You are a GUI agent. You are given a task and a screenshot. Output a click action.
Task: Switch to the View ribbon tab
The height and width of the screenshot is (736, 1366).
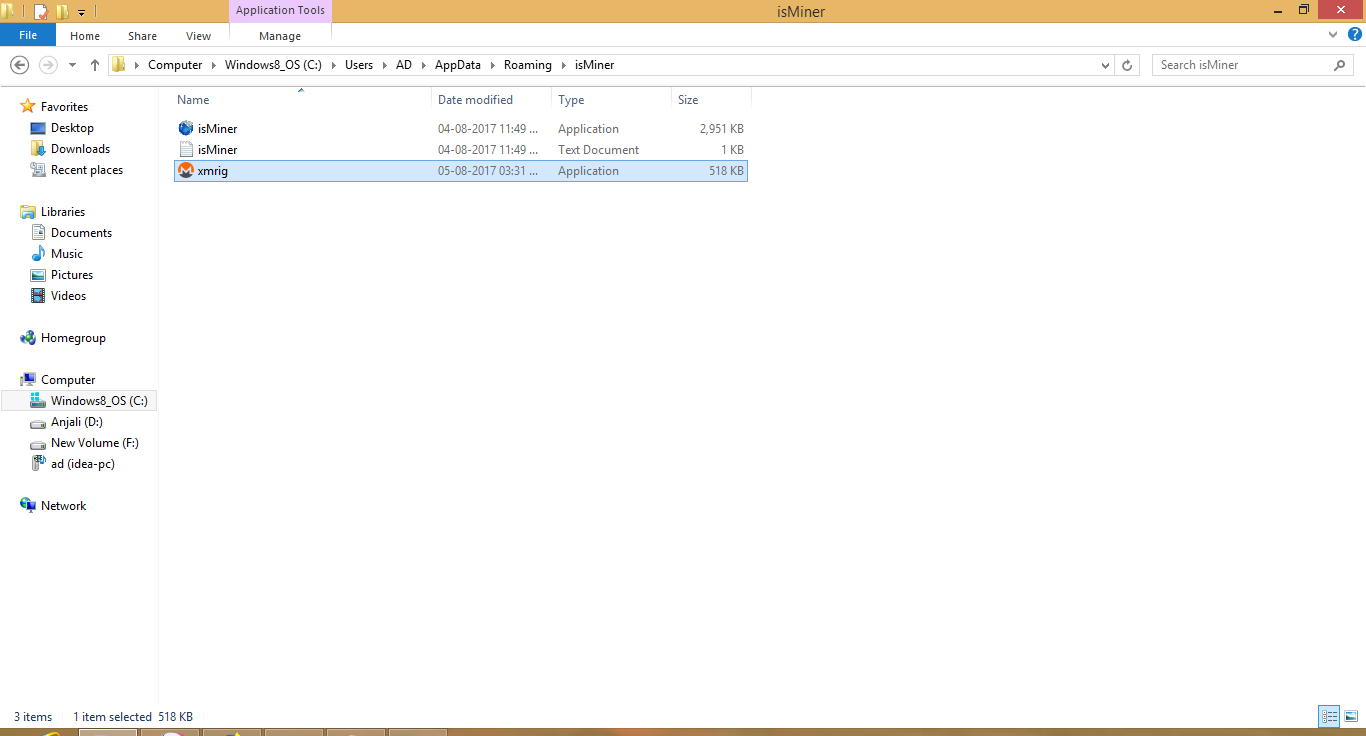[198, 36]
